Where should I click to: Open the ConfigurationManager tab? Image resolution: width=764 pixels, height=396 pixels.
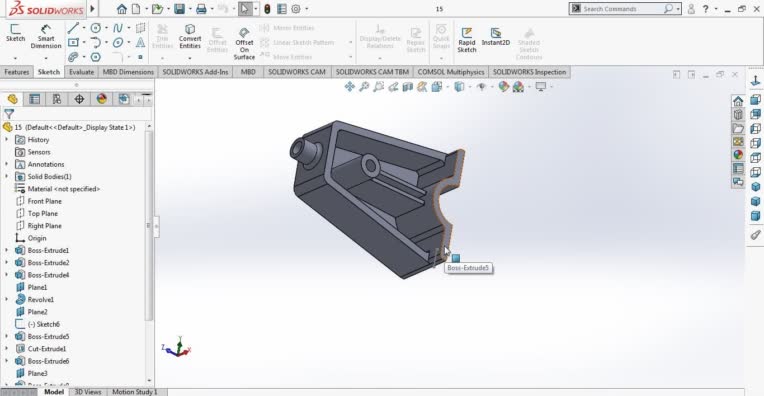(57, 99)
